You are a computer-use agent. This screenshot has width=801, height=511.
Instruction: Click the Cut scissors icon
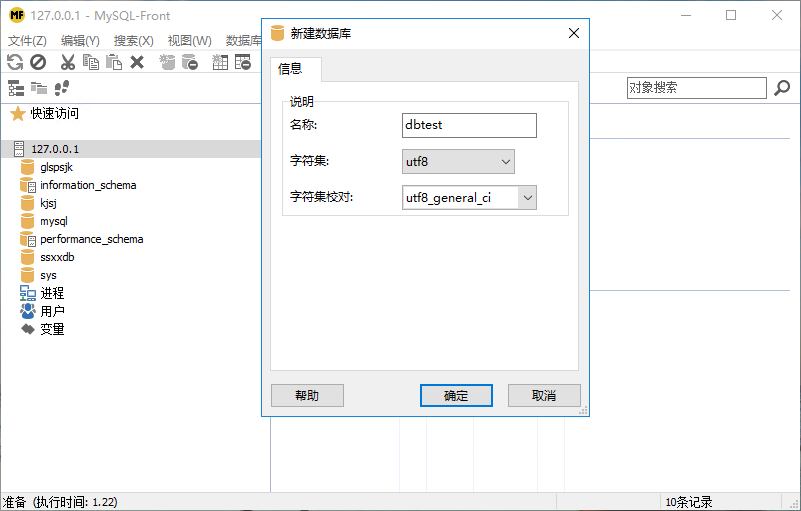(67, 62)
